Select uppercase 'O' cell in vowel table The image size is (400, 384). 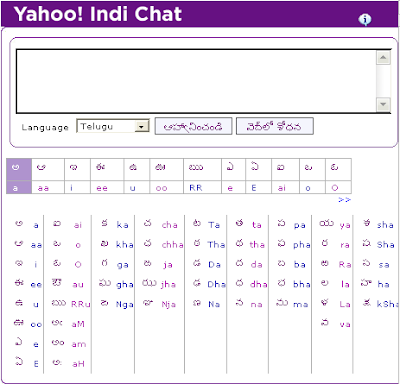pyautogui.click(x=338, y=188)
